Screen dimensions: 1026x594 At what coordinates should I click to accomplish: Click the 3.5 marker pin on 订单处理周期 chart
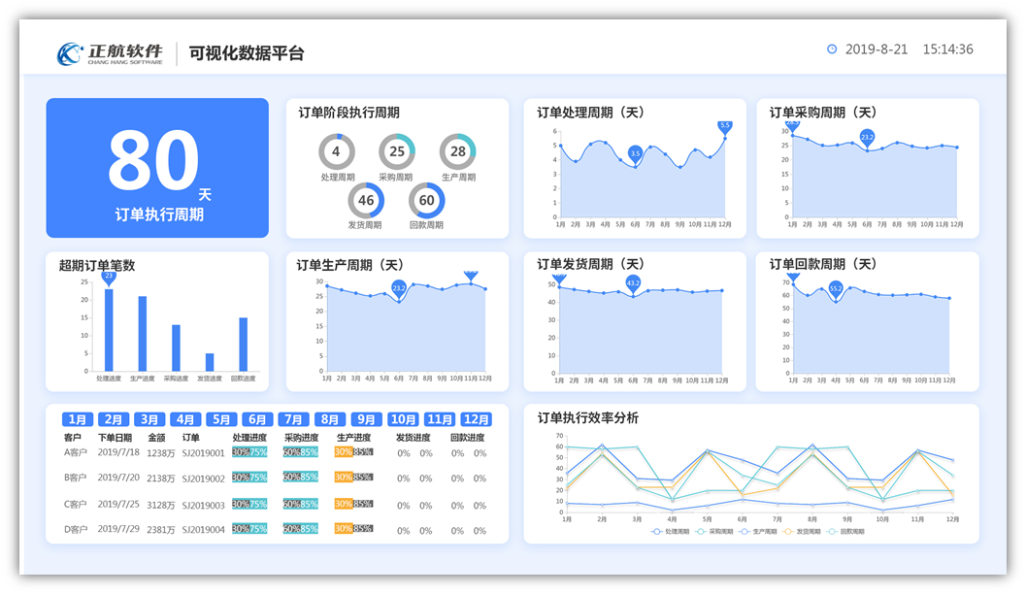635,154
